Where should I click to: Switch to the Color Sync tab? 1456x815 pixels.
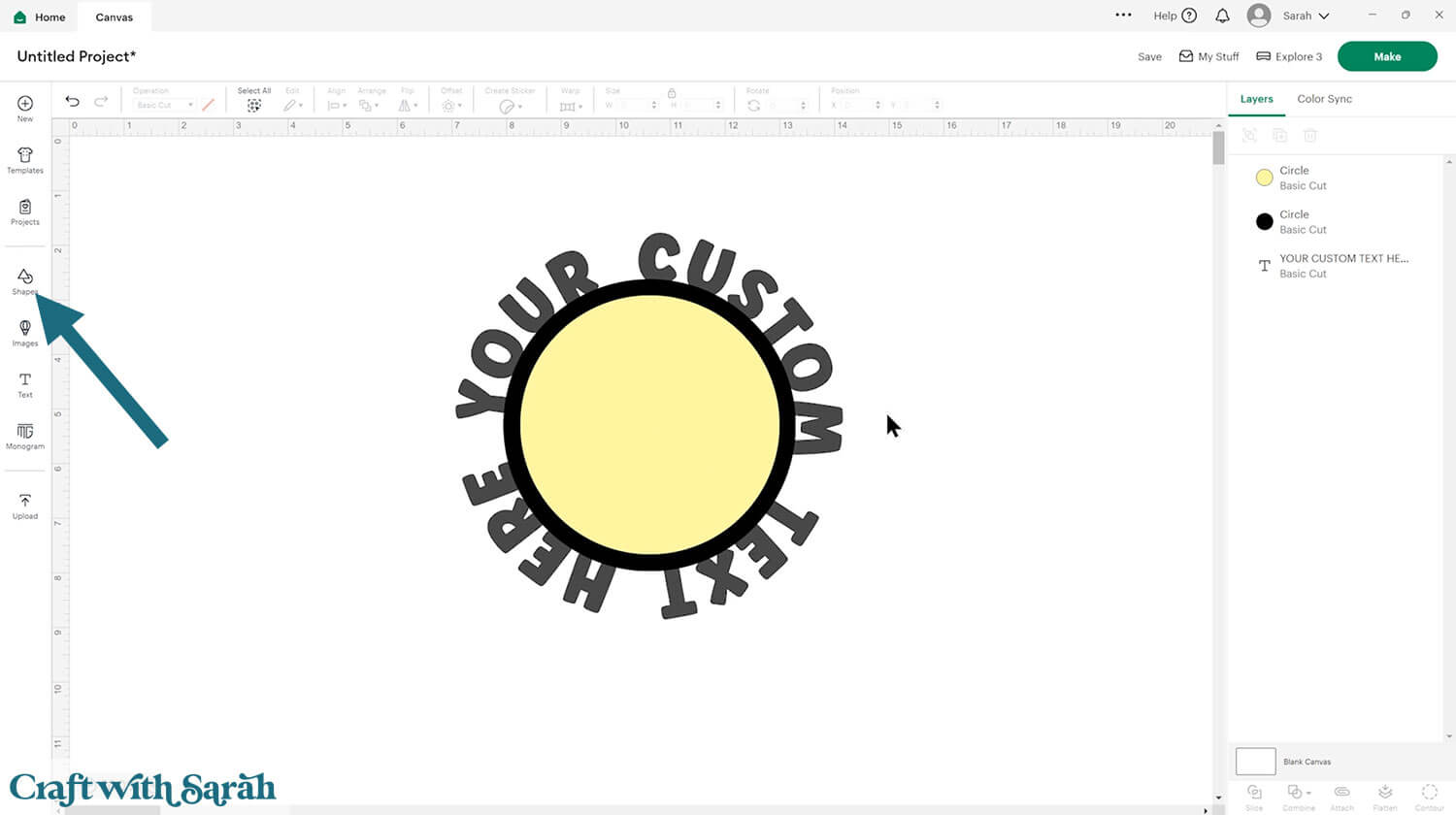click(x=1324, y=99)
